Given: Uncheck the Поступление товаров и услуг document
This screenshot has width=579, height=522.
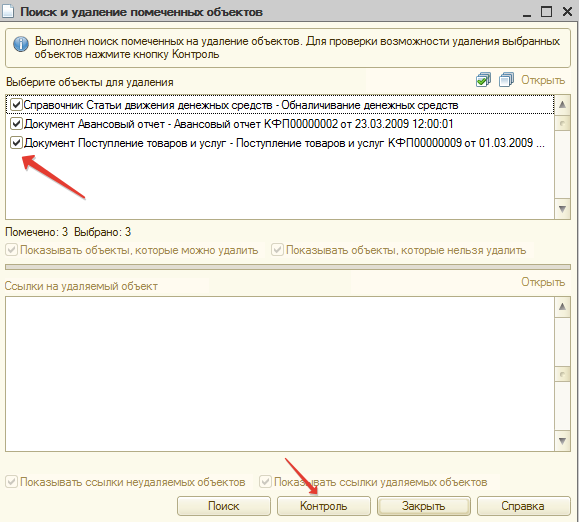Looking at the screenshot, I should (16, 143).
